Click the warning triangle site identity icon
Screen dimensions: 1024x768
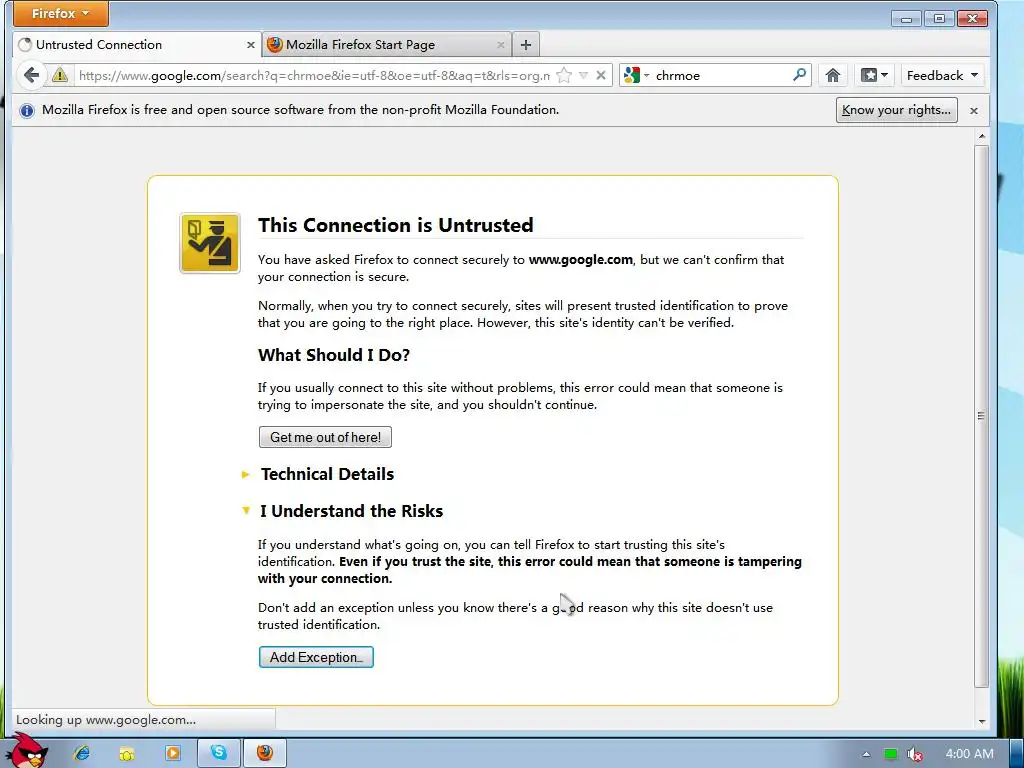tap(60, 75)
